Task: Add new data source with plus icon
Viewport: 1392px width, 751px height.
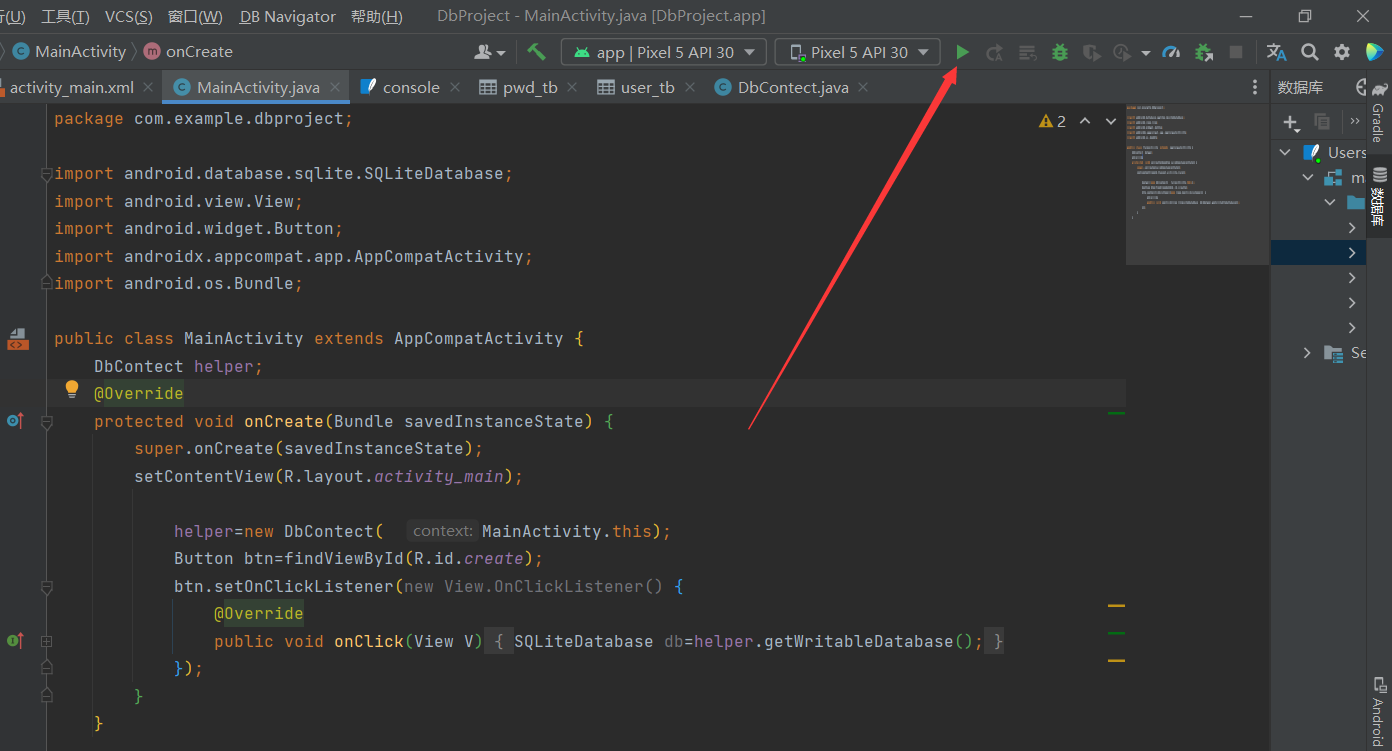Action: 1291,122
